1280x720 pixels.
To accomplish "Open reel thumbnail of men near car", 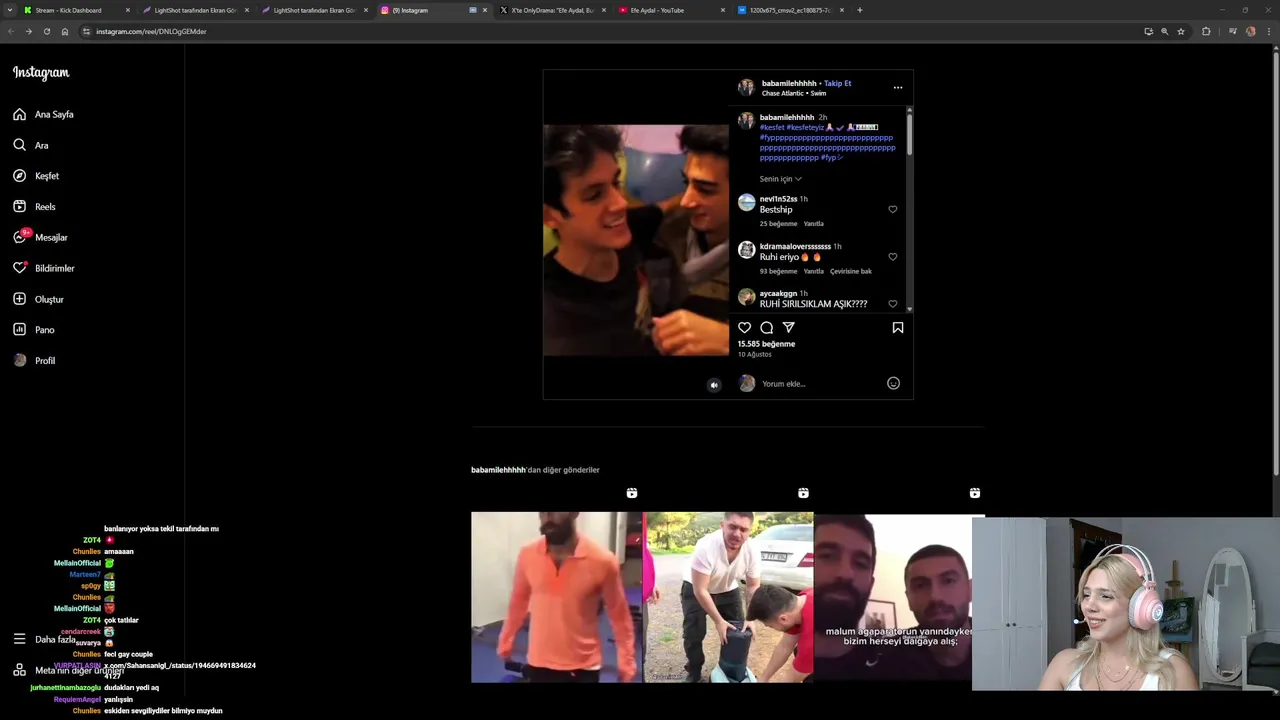I will tap(728, 598).
